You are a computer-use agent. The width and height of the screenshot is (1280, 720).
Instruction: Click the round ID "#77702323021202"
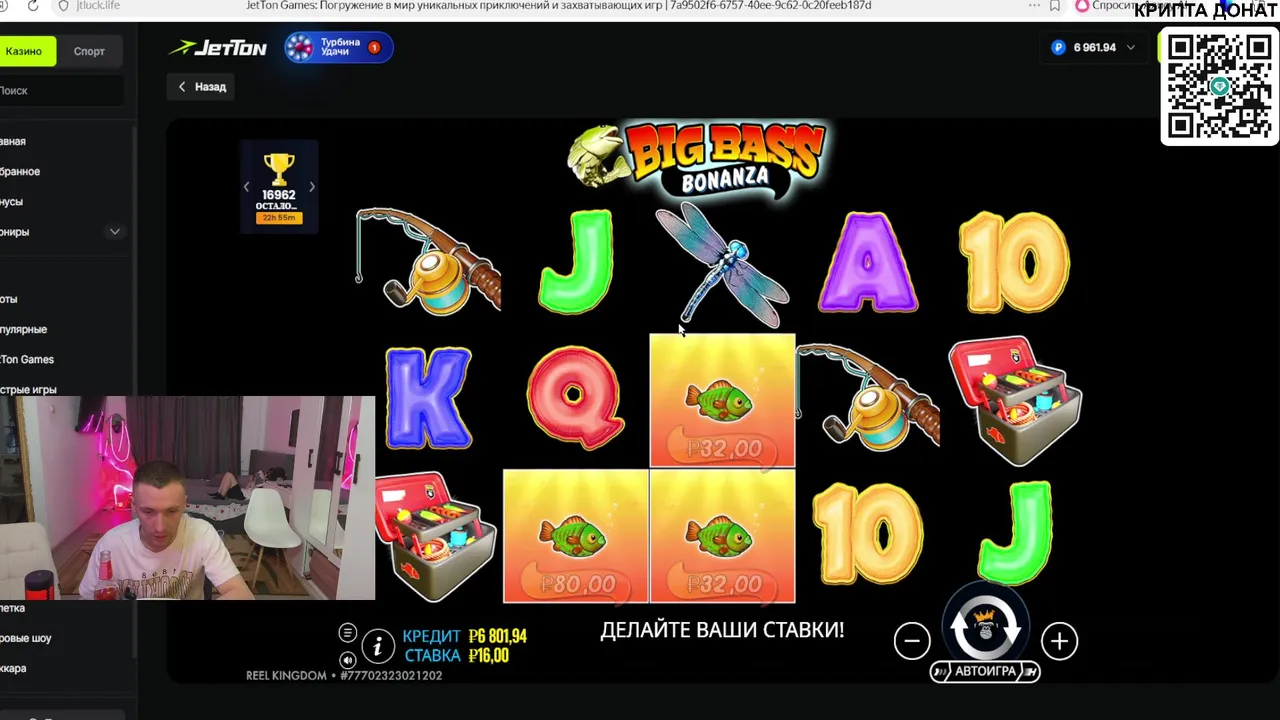pyautogui.click(x=391, y=676)
